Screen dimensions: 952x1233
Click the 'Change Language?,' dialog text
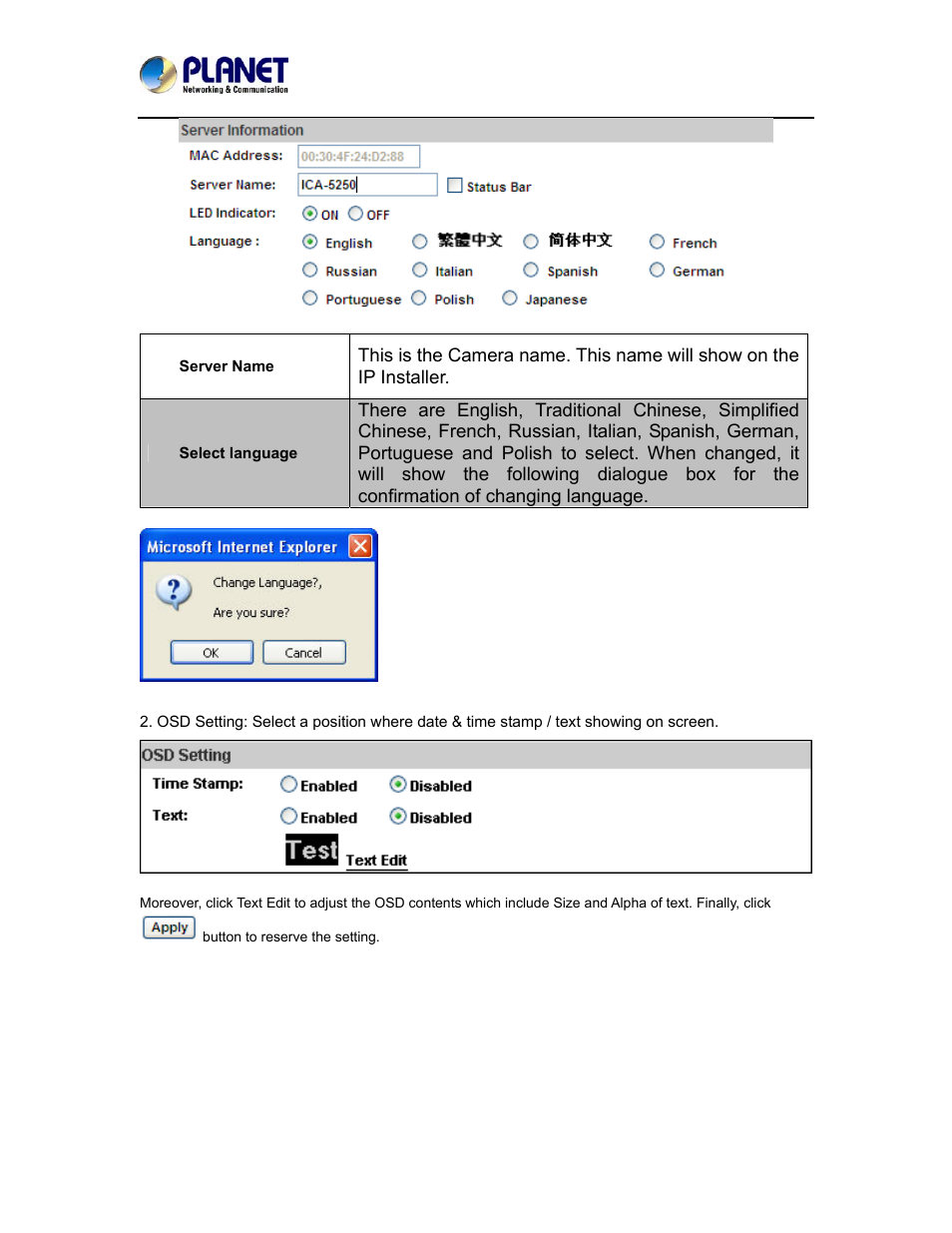(267, 583)
